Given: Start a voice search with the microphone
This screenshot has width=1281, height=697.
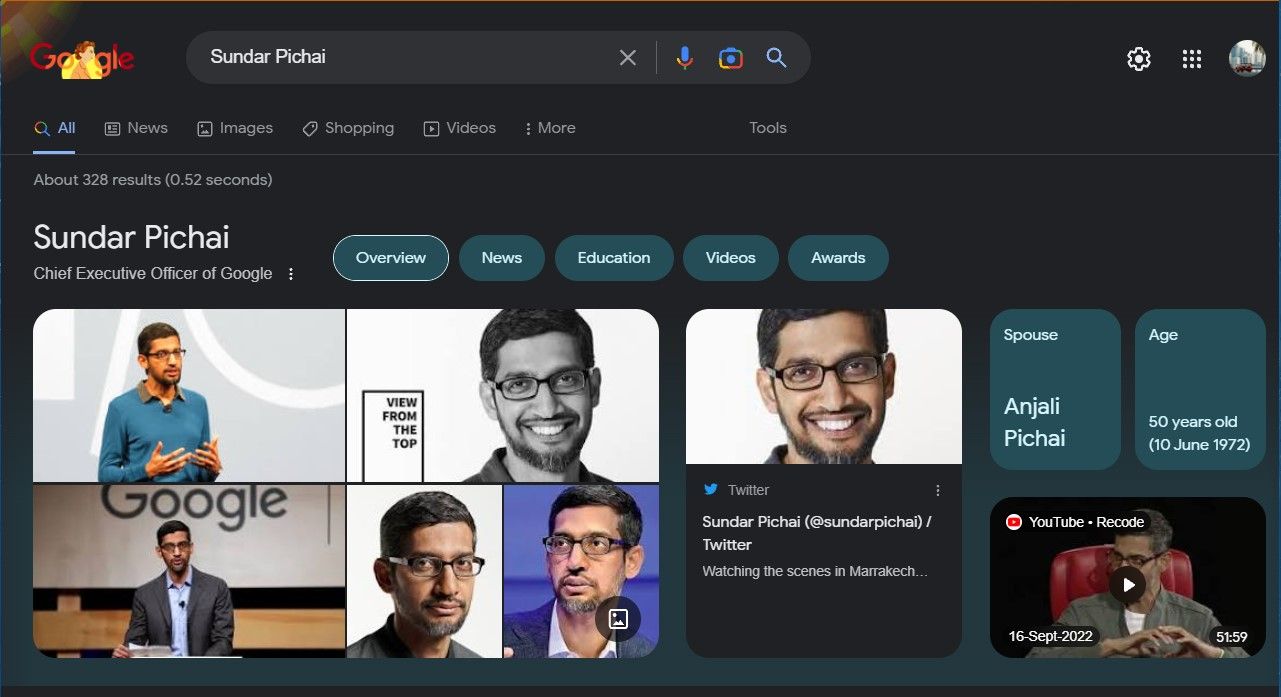Looking at the screenshot, I should click(684, 57).
